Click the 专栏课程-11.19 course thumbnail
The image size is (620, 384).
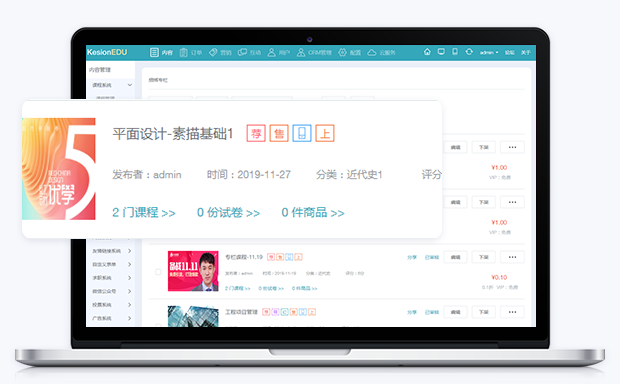point(193,271)
